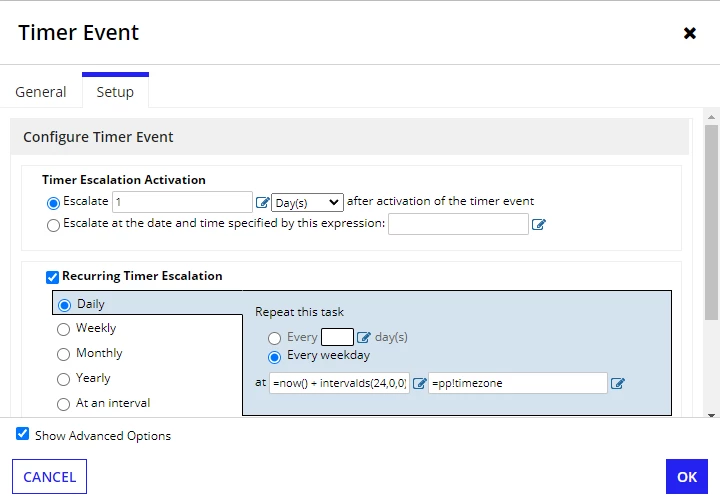
Task: Click the =pp!timezone input field
Action: point(518,383)
